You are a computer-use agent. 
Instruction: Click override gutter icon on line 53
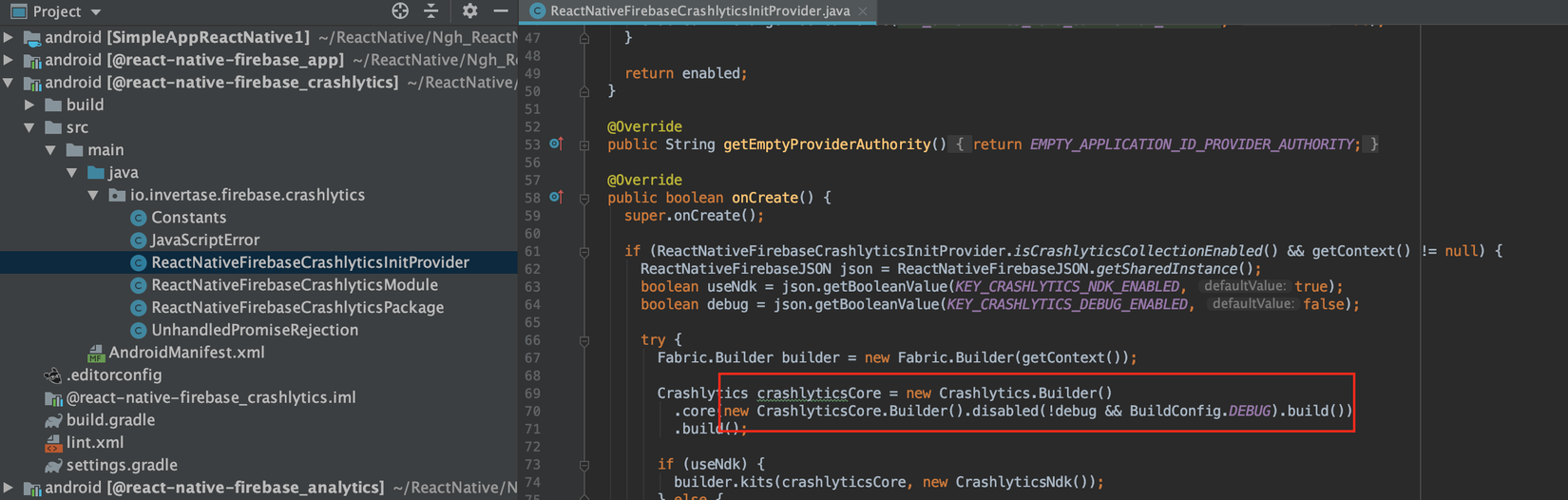click(557, 144)
